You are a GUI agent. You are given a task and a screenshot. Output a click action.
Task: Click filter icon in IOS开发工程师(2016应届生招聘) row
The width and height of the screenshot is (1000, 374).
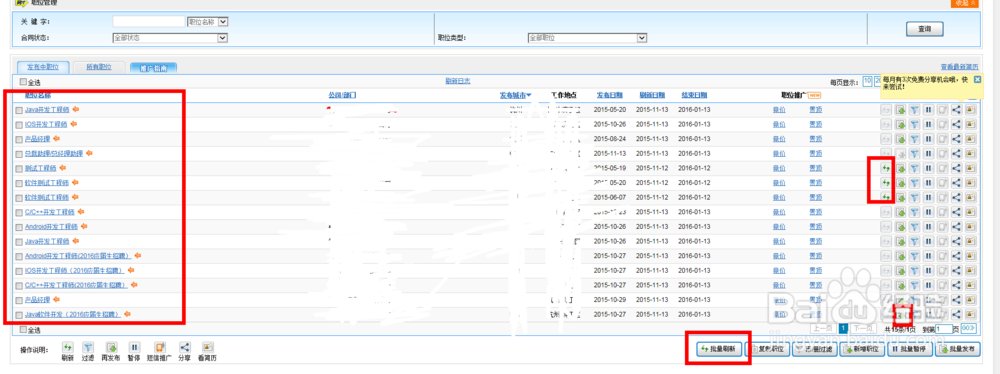914,271
